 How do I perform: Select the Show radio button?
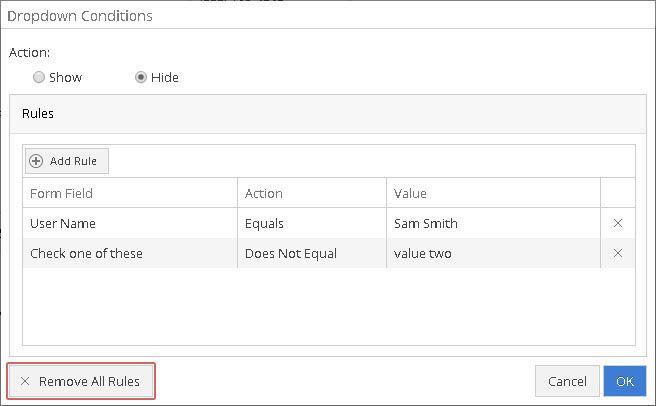[39, 77]
